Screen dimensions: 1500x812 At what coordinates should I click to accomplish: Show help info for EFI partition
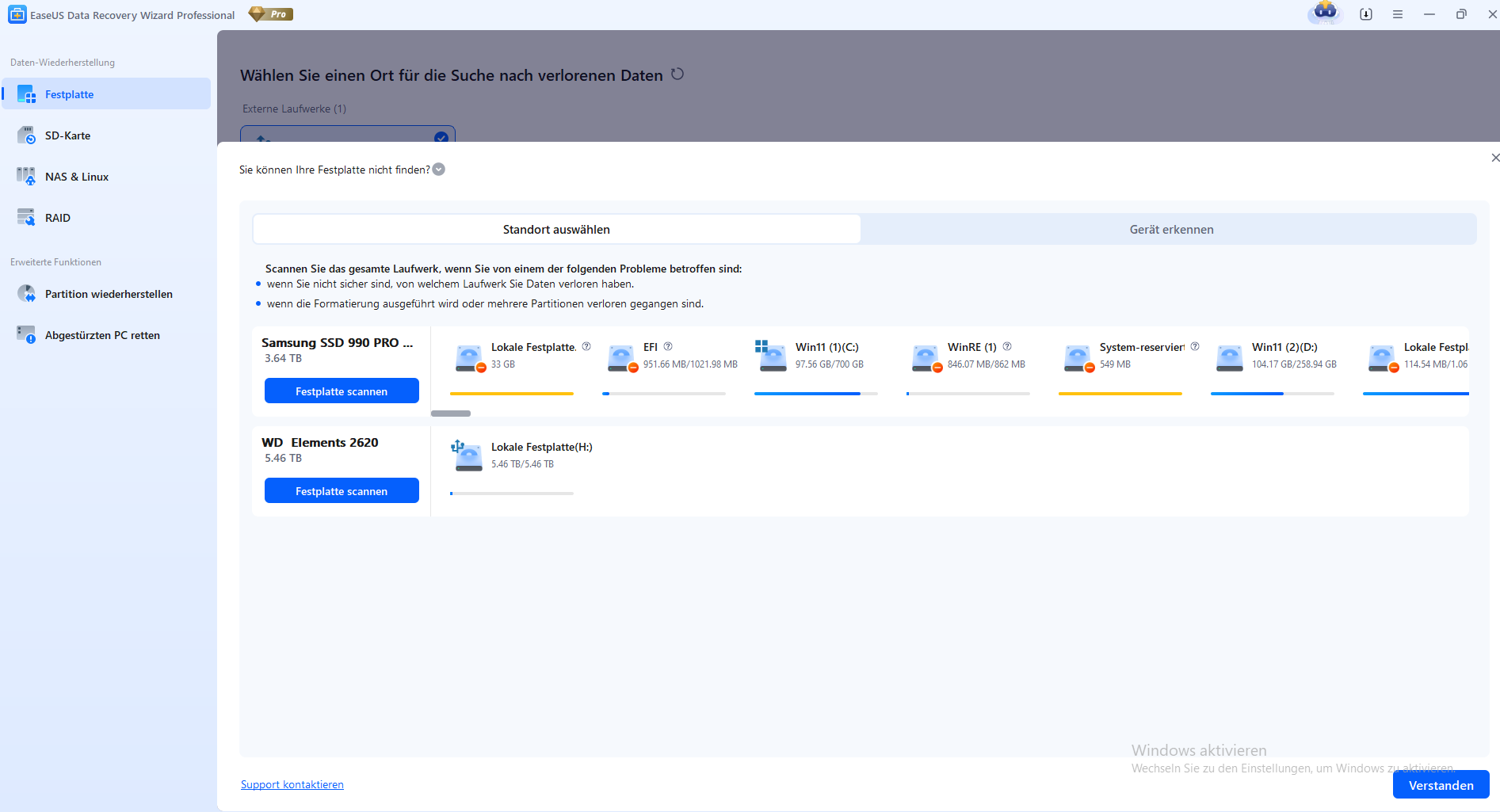pos(668,346)
